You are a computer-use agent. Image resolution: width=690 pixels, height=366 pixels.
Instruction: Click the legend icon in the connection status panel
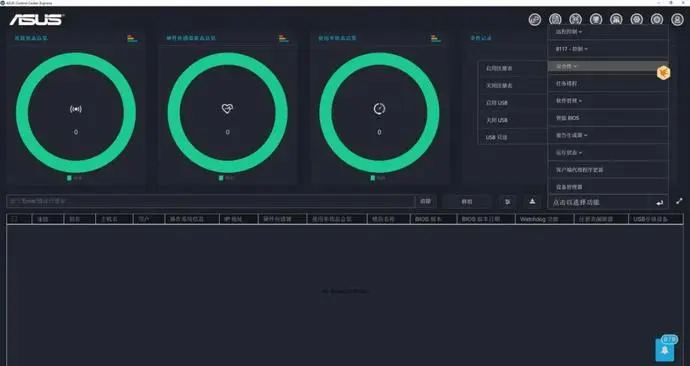pyautogui.click(x=132, y=38)
